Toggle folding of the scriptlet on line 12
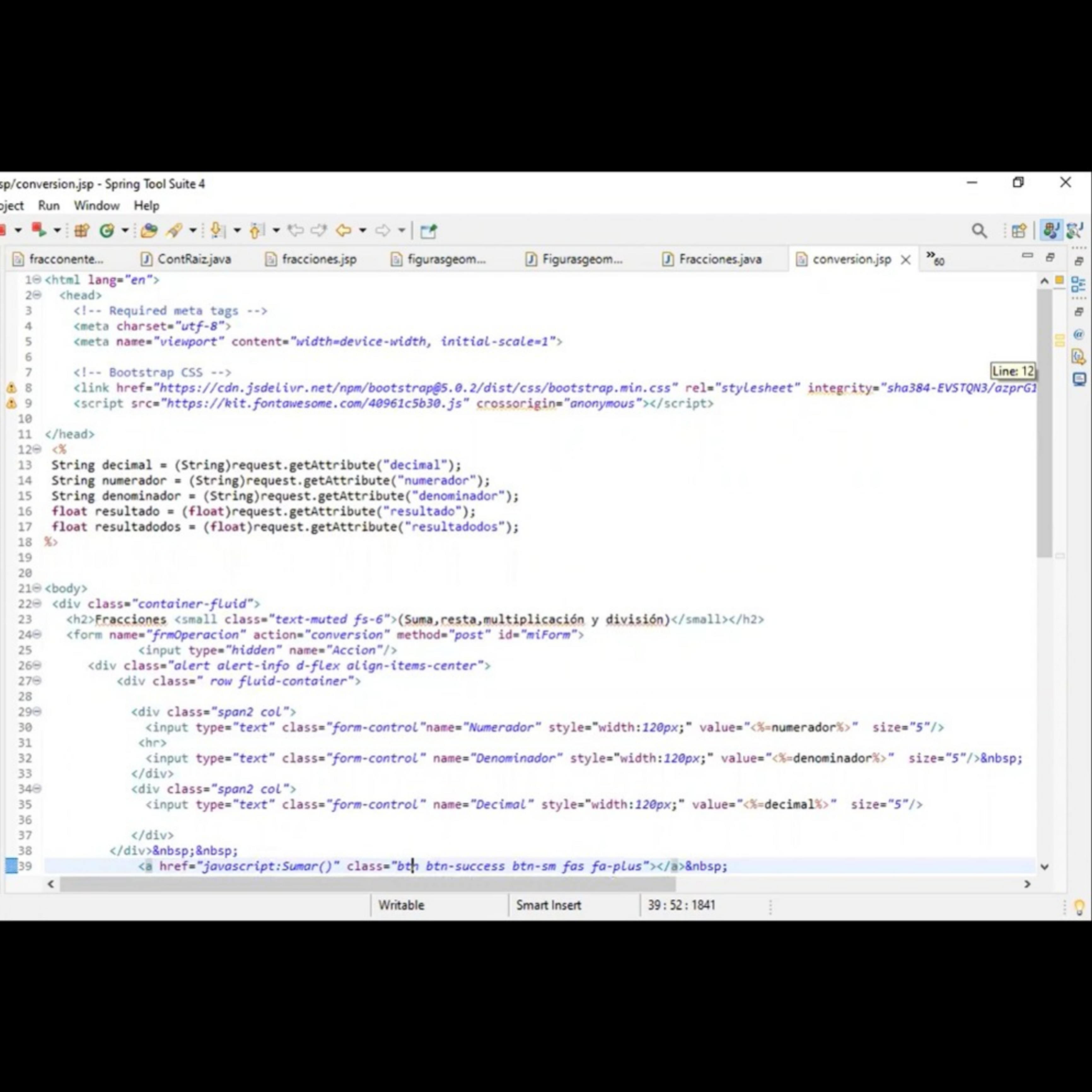Viewport: 1092px width, 1092px height. coord(37,449)
